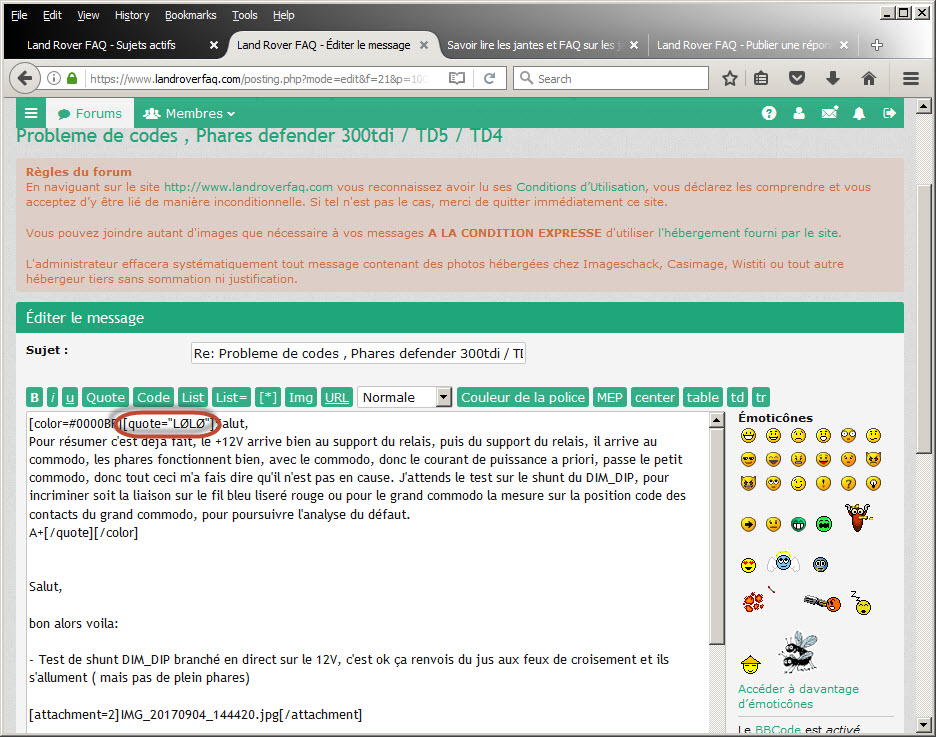Toggle bold BBCode button

[x=35, y=397]
